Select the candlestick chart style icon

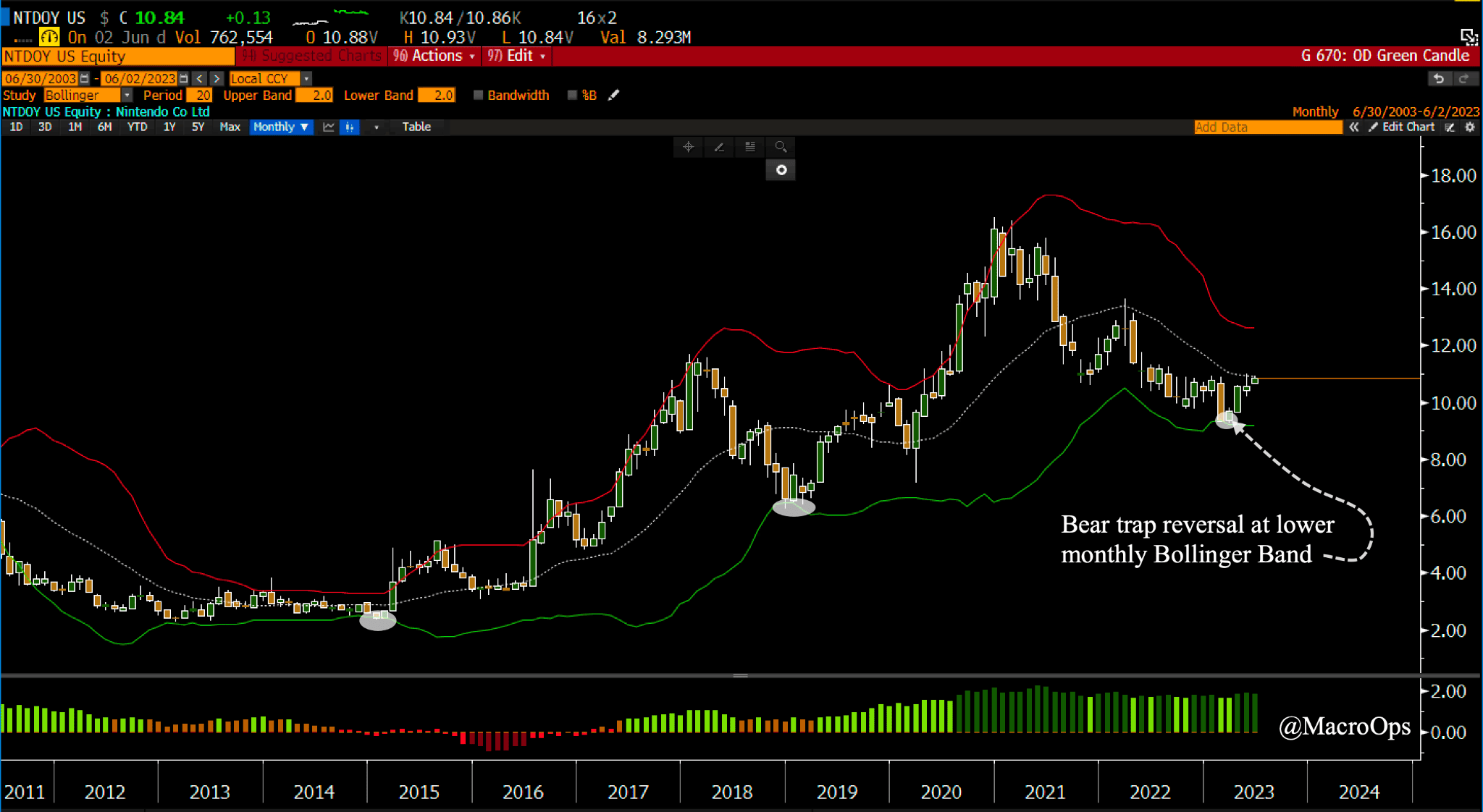coord(350,127)
